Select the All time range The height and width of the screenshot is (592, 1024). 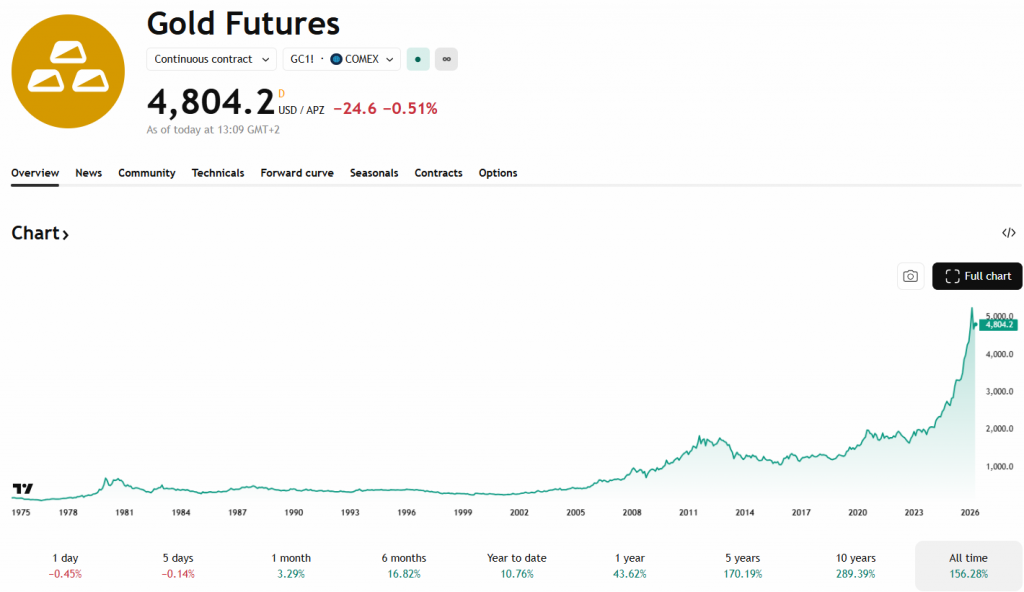tap(968, 566)
